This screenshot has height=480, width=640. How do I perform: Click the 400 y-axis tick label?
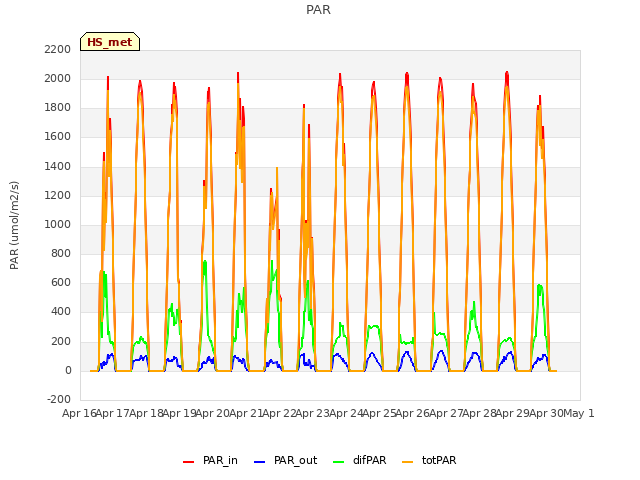pos(61,311)
